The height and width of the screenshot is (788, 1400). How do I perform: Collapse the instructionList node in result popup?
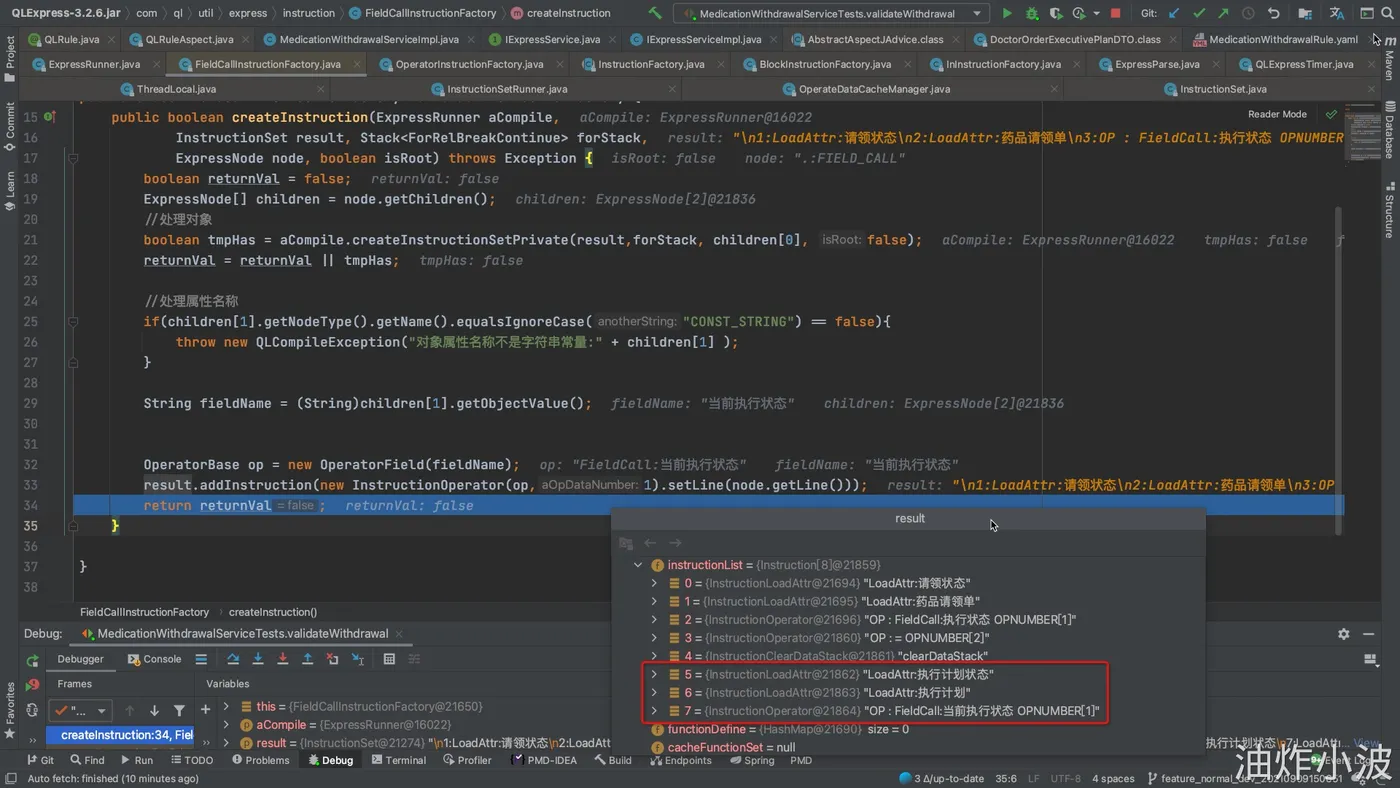coord(638,565)
